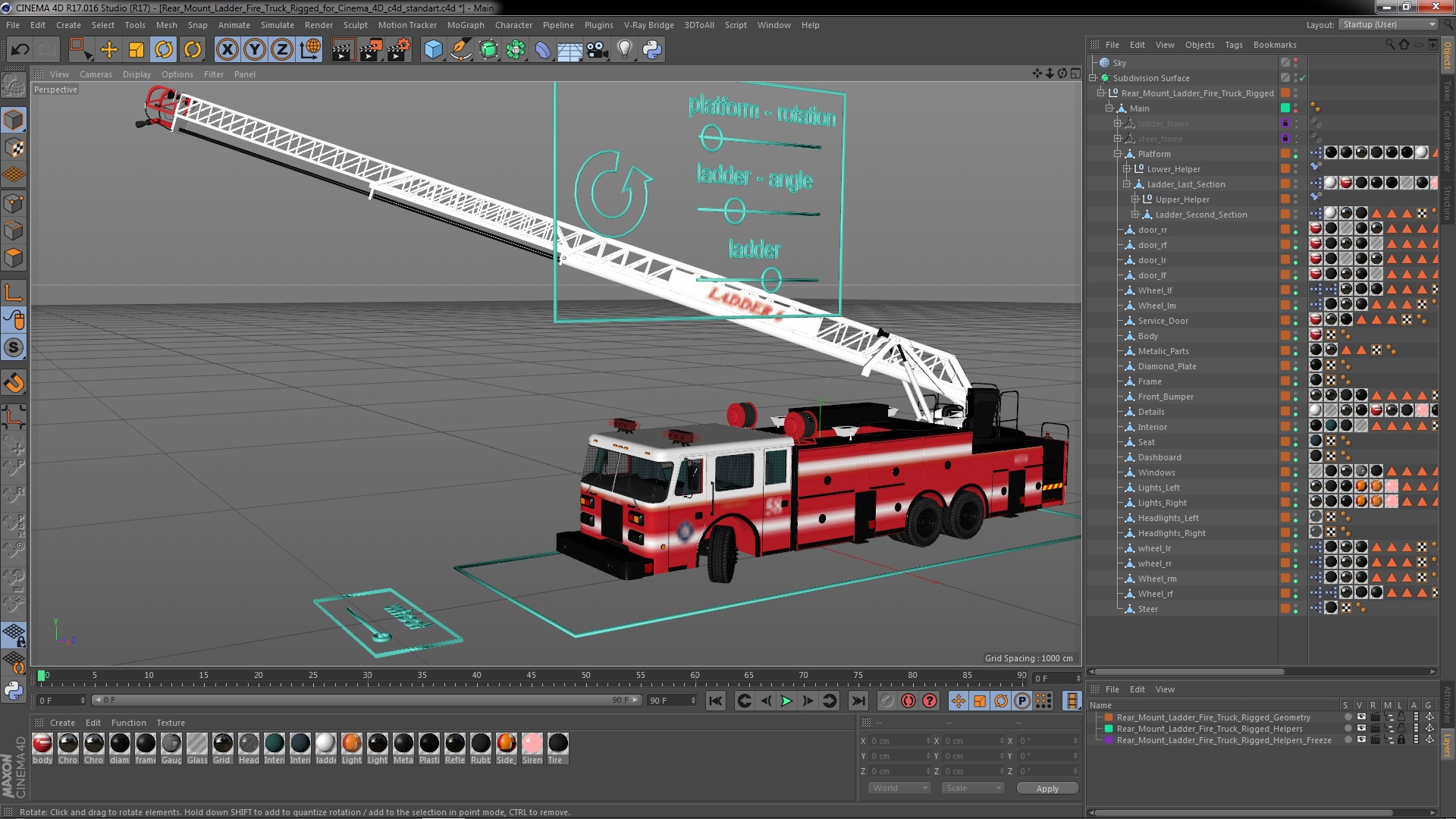Click the Apply button
This screenshot has height=819, width=1456.
coord(1047,789)
